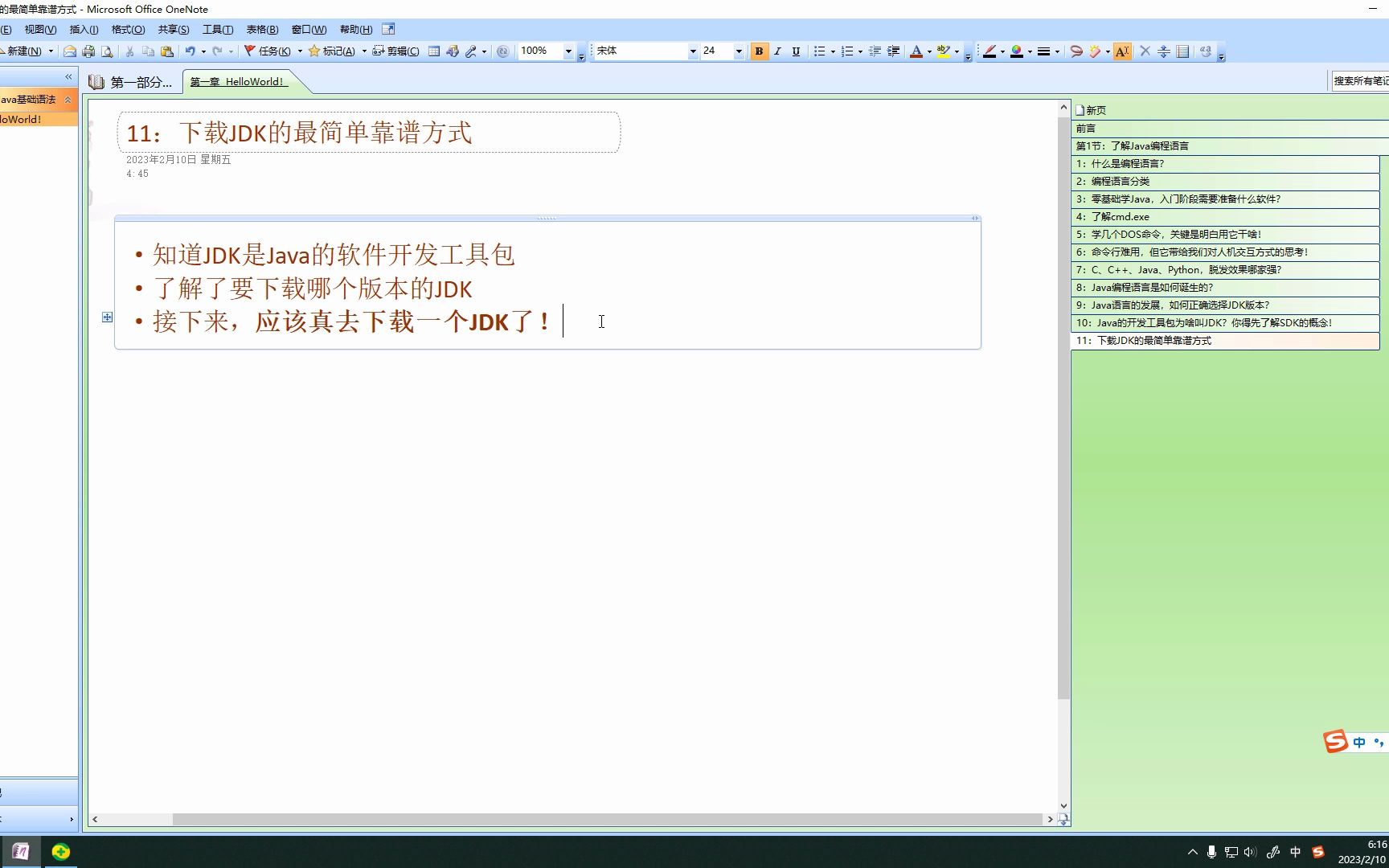1389x868 pixels.
Task: Select the Lasso selection tool
Action: [1076, 51]
